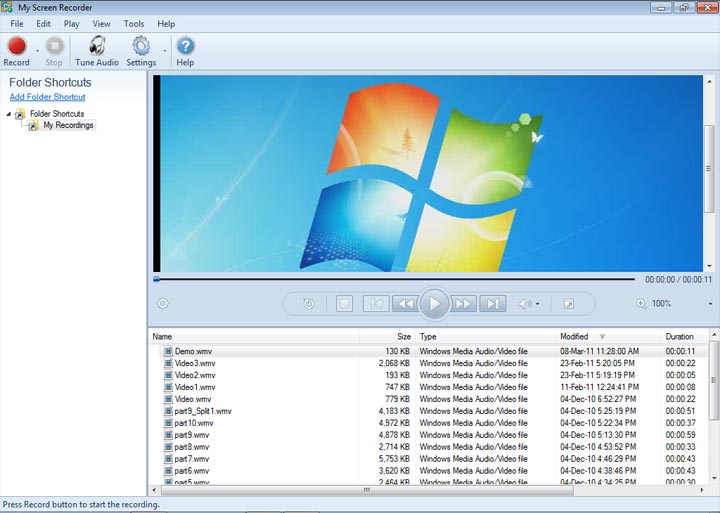This screenshot has height=513, width=720.
Task: Click the Add Folder Shortcut link
Action: 48,97
